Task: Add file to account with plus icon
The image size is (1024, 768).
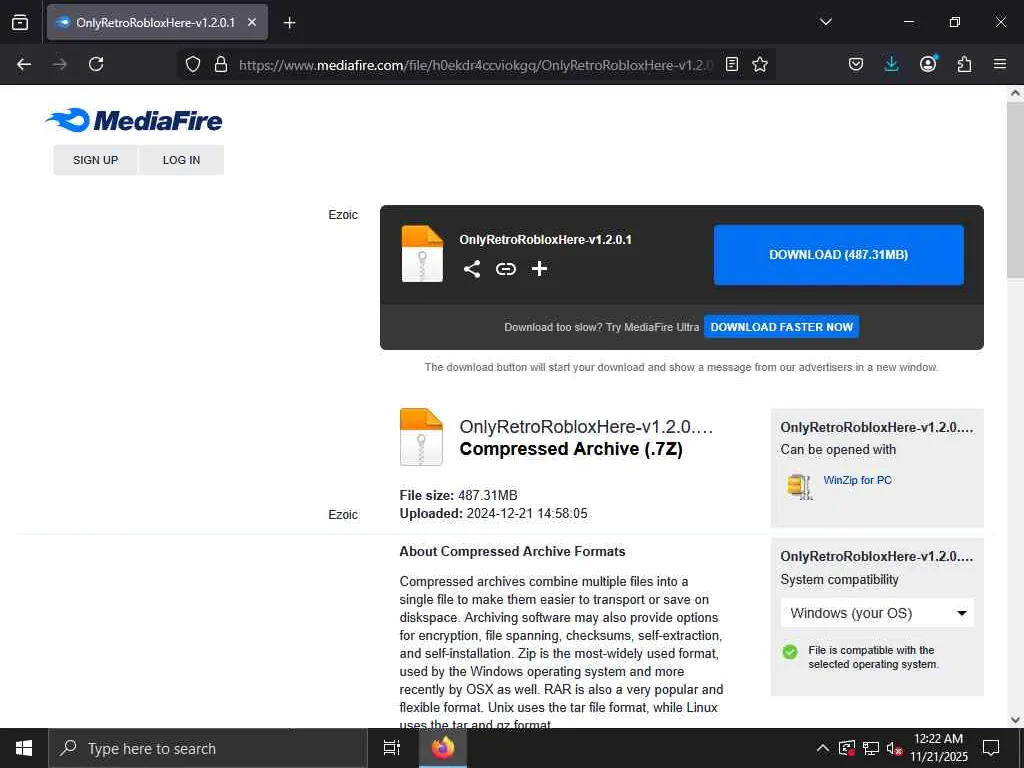Action: pos(539,269)
